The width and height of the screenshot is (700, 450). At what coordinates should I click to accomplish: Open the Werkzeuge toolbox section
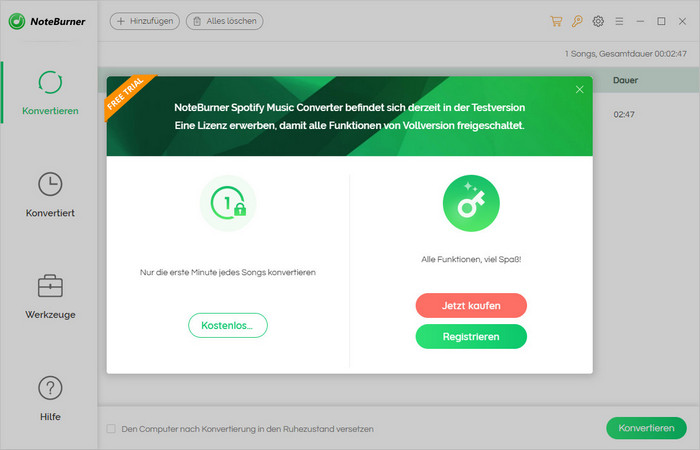pyautogui.click(x=50, y=296)
